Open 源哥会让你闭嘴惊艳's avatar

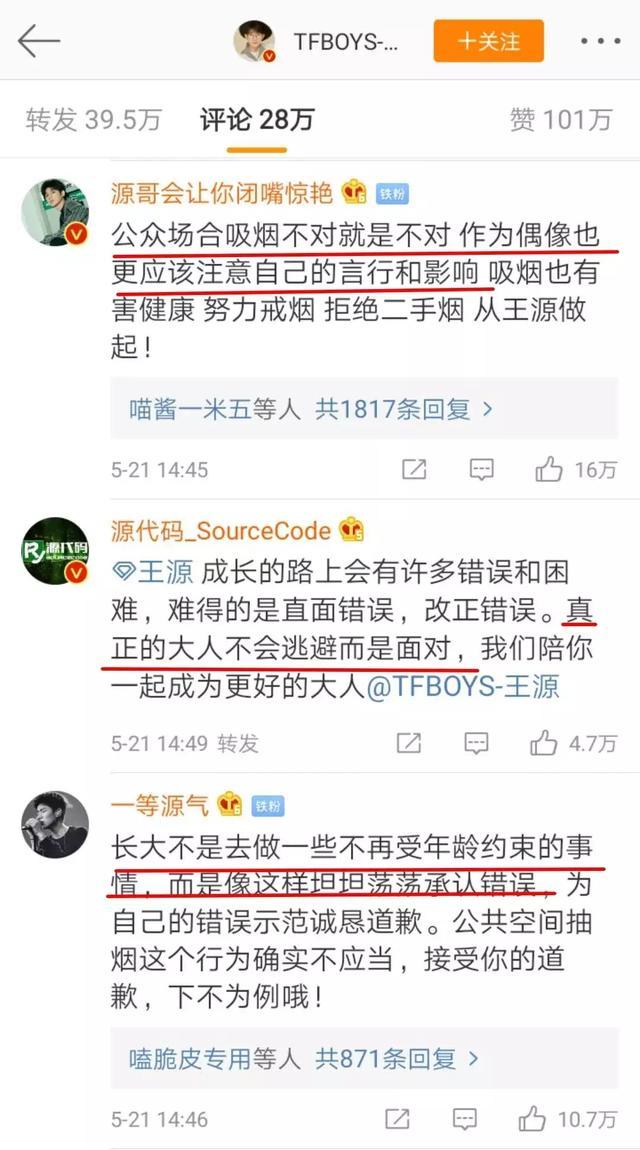pyautogui.click(x=55, y=212)
